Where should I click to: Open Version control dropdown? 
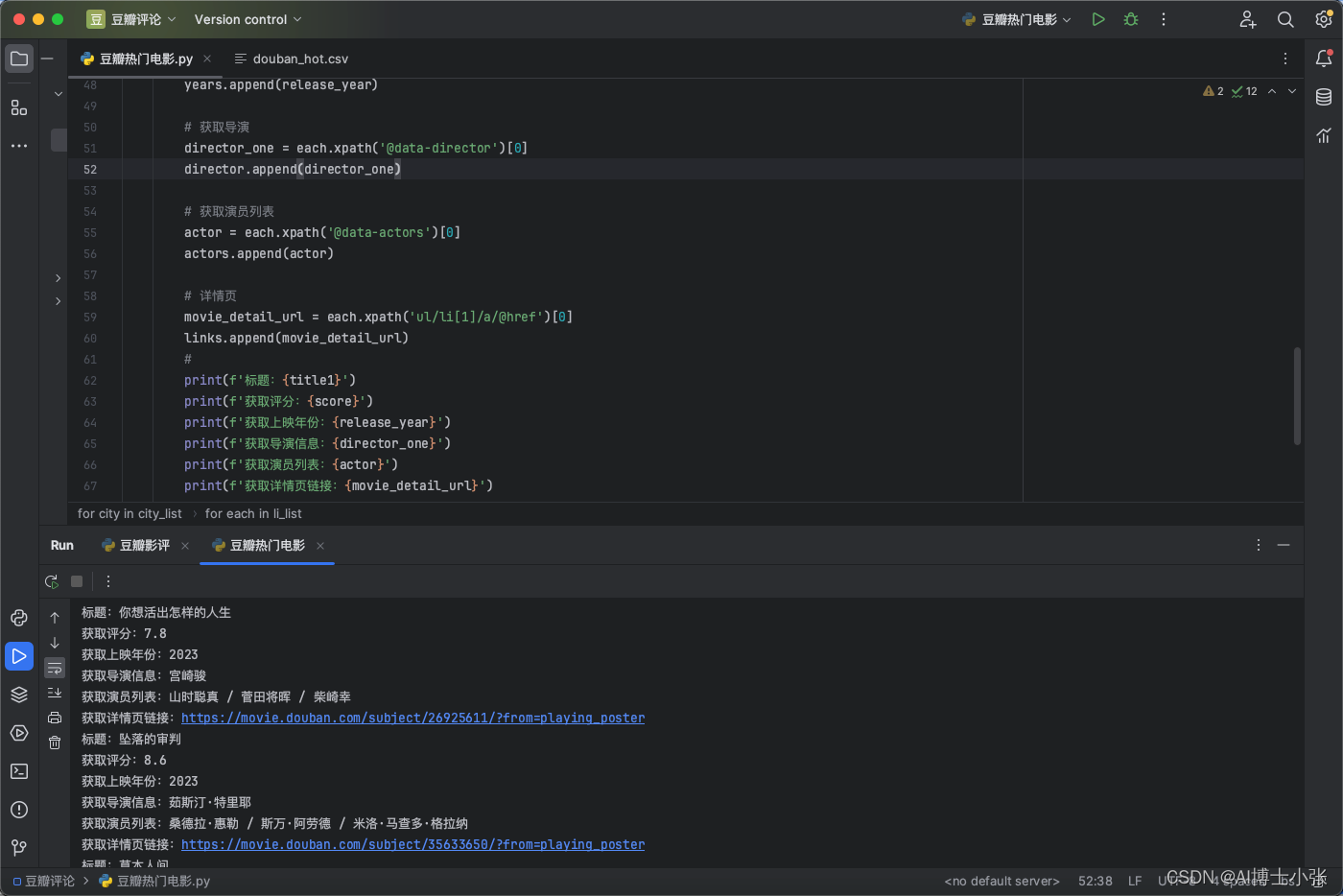[x=247, y=19]
